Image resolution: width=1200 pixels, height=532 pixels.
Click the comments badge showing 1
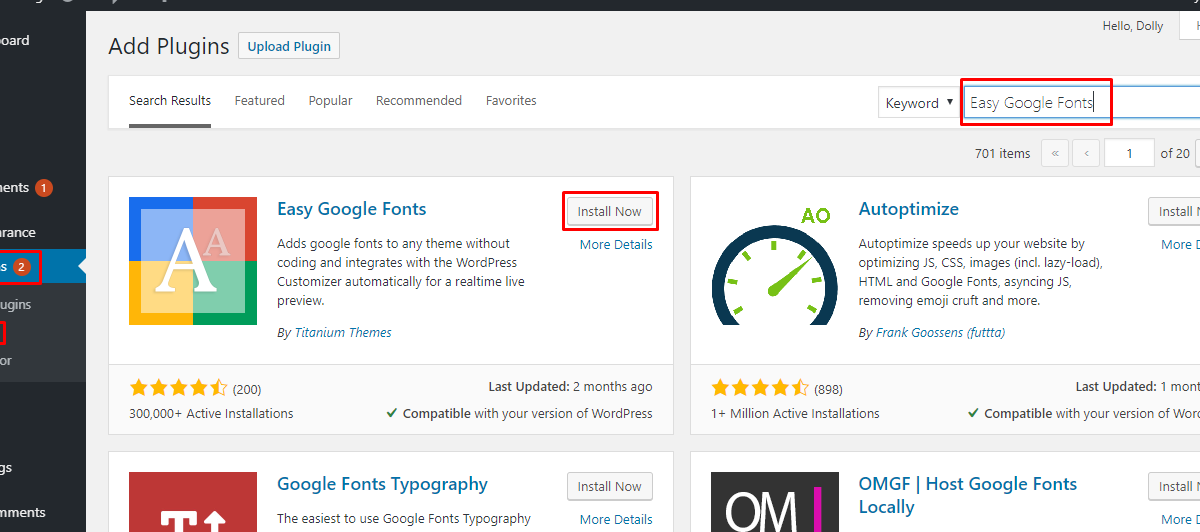tap(43, 188)
